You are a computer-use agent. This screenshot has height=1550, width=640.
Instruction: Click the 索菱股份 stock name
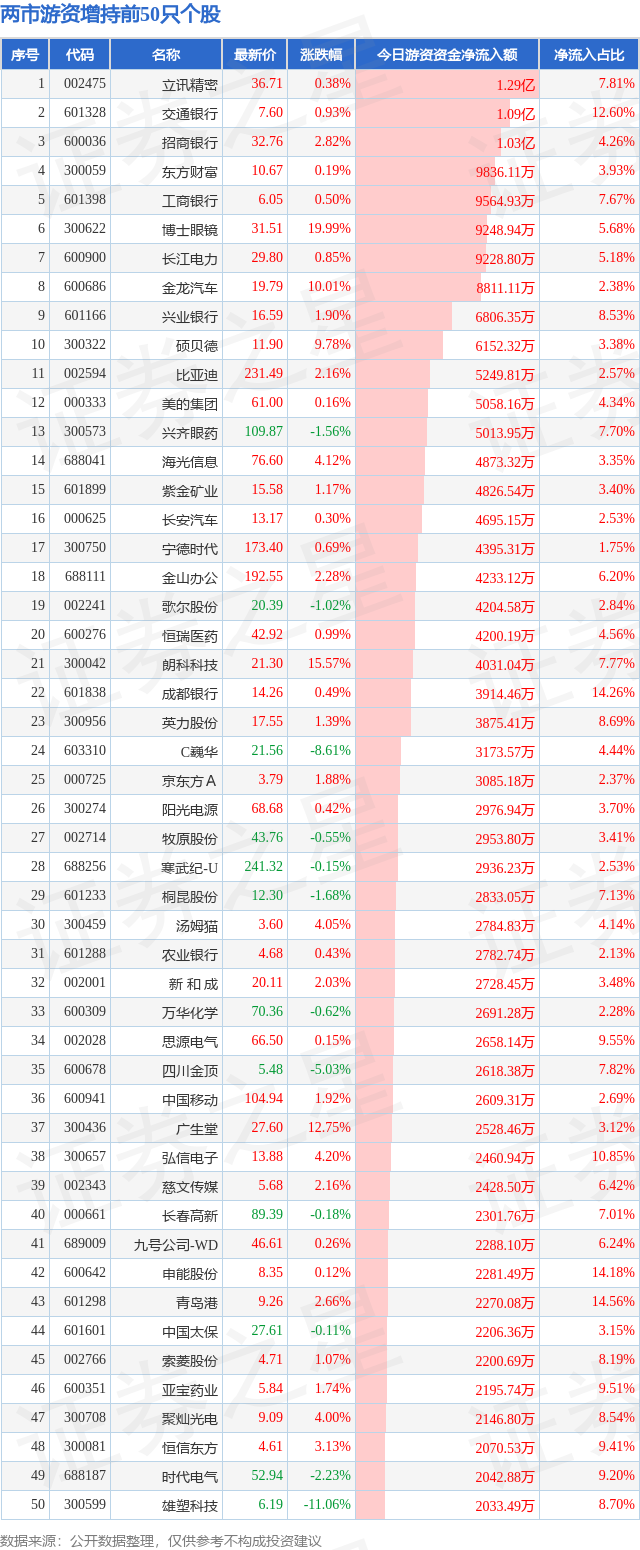coord(190,1360)
